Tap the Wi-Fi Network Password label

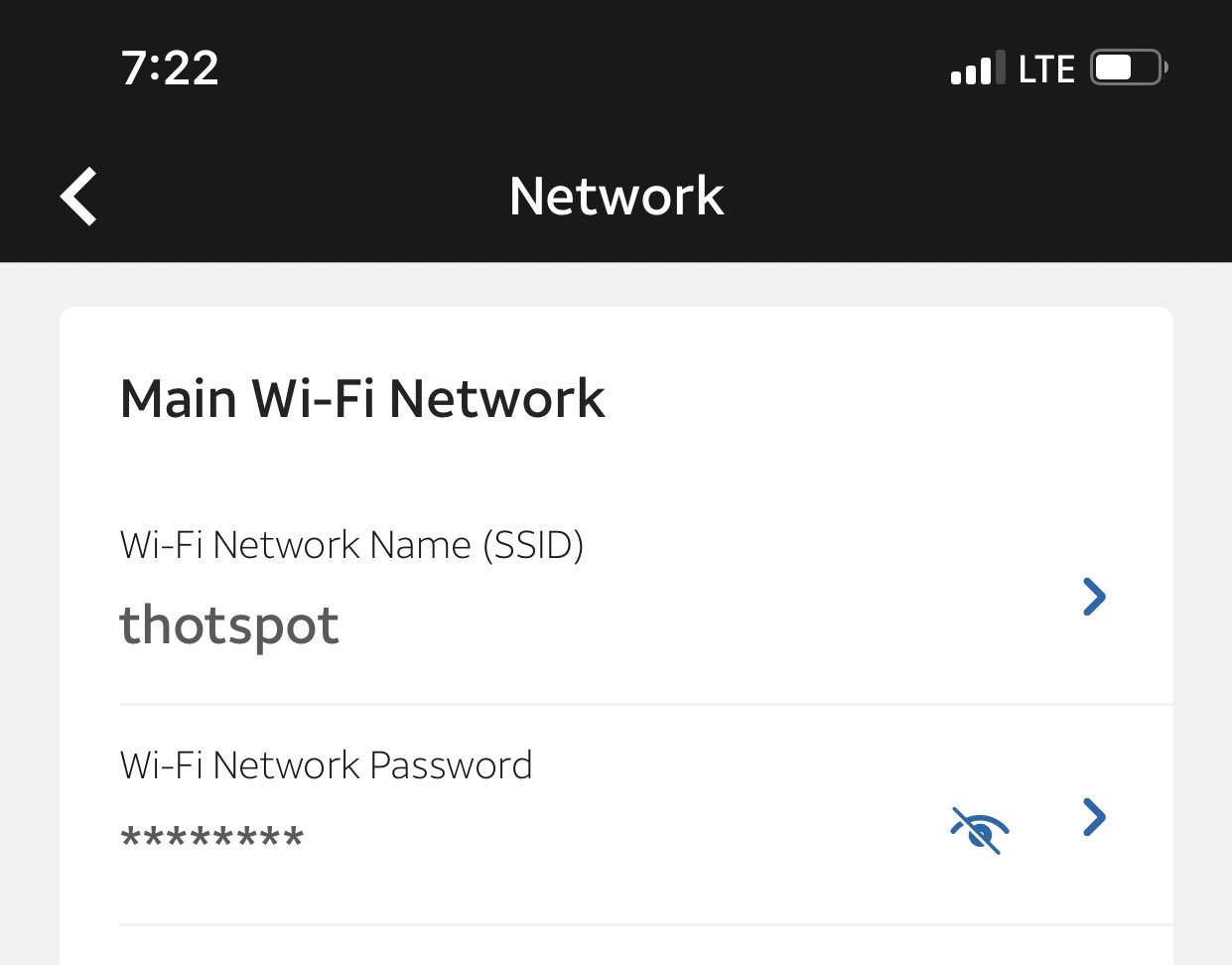pyautogui.click(x=326, y=765)
